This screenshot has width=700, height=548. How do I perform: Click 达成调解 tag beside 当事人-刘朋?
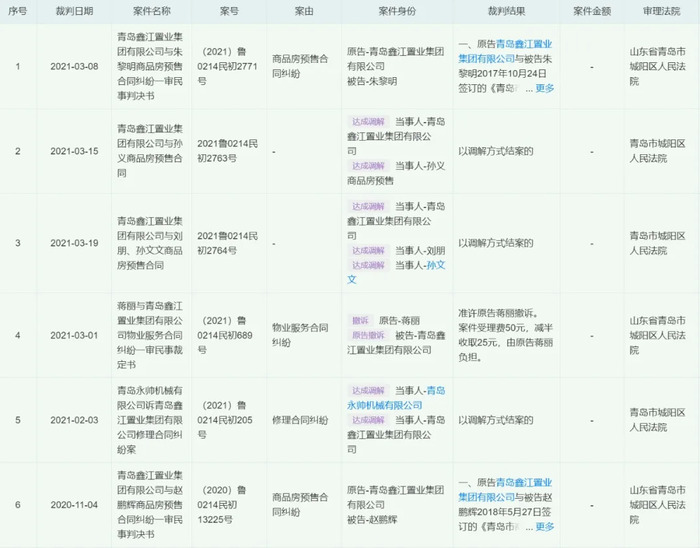click(x=368, y=250)
